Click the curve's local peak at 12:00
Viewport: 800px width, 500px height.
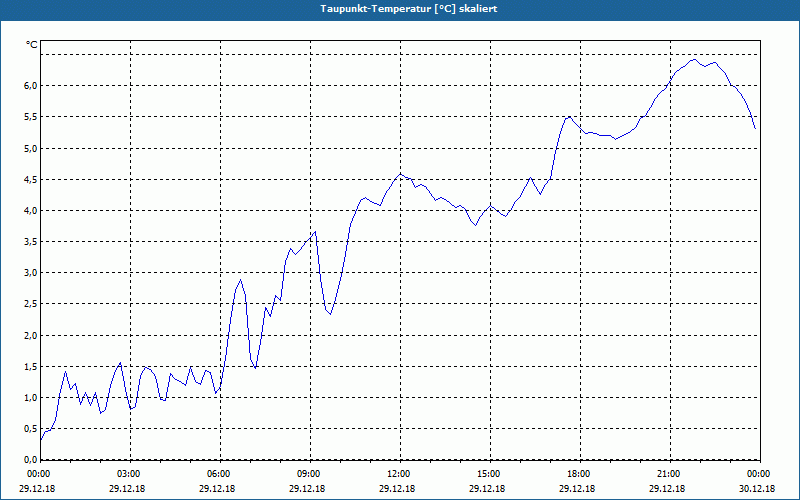[x=401, y=174]
